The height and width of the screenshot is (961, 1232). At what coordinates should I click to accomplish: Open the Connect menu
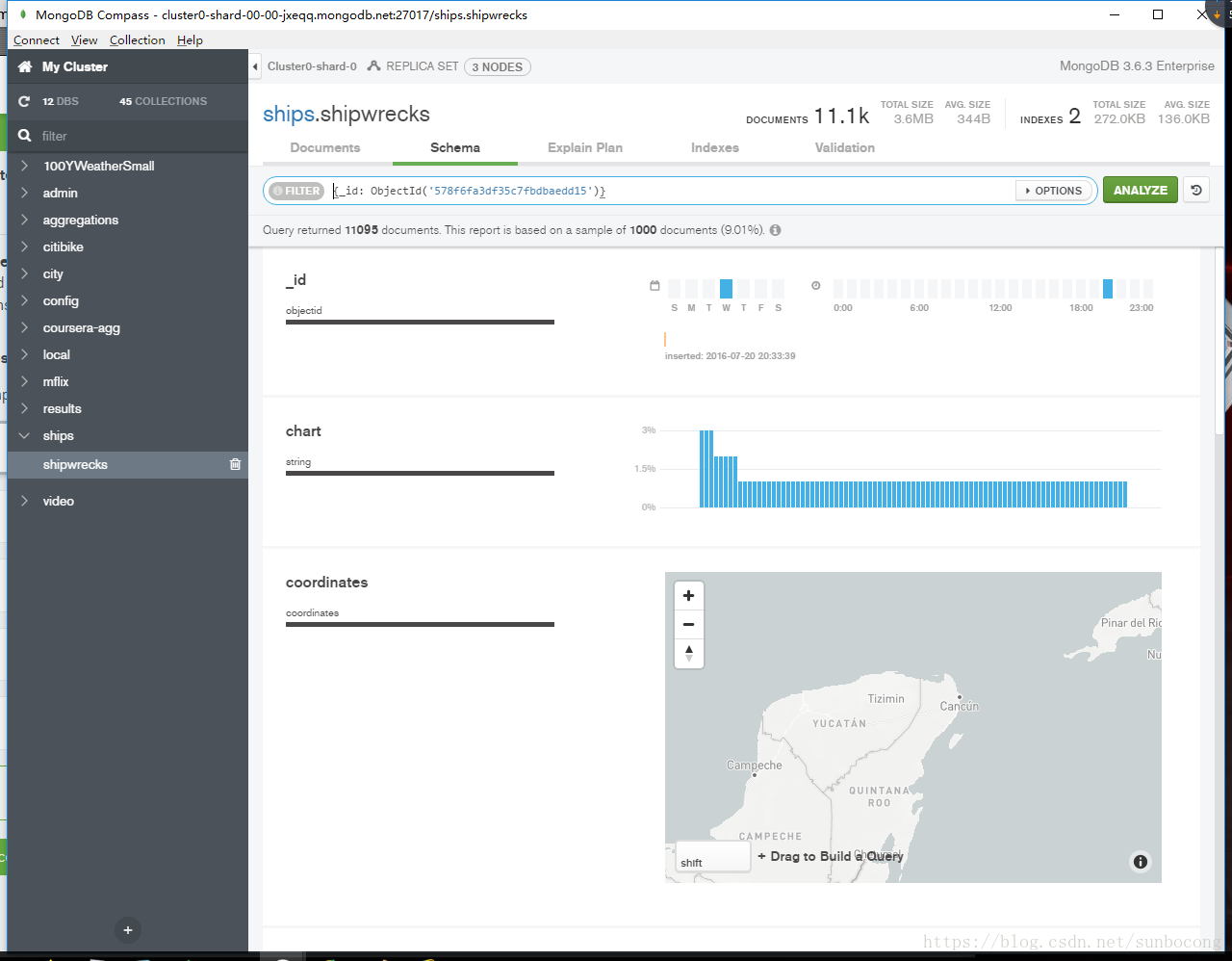pos(37,40)
